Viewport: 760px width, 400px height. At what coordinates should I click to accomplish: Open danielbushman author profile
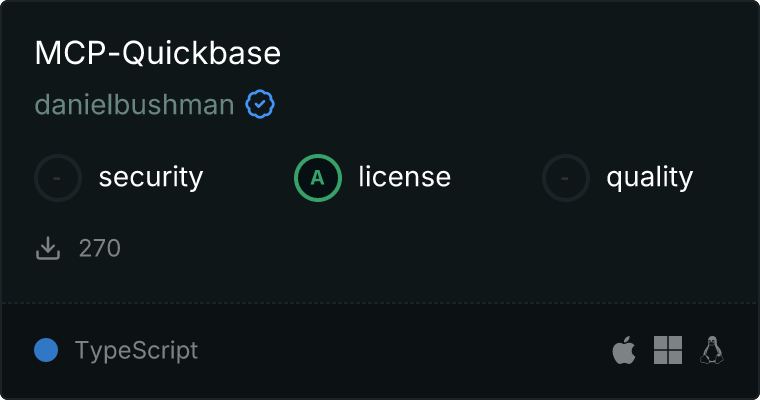134,105
